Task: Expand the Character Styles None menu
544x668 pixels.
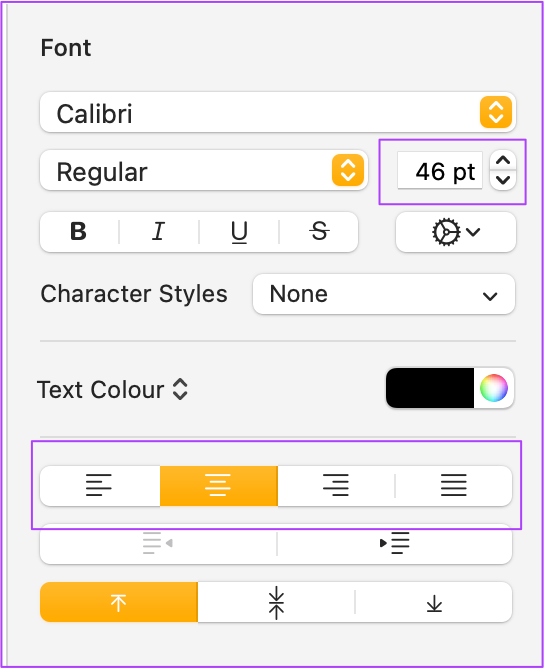Action: coord(384,294)
